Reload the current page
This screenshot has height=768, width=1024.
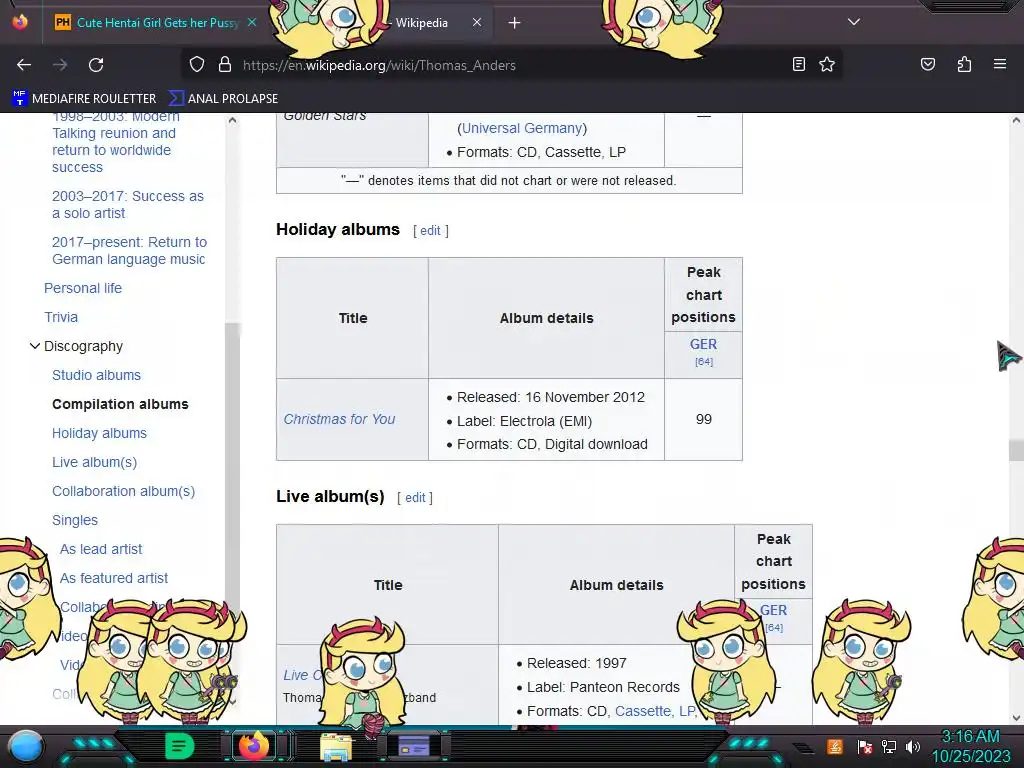[x=96, y=65]
